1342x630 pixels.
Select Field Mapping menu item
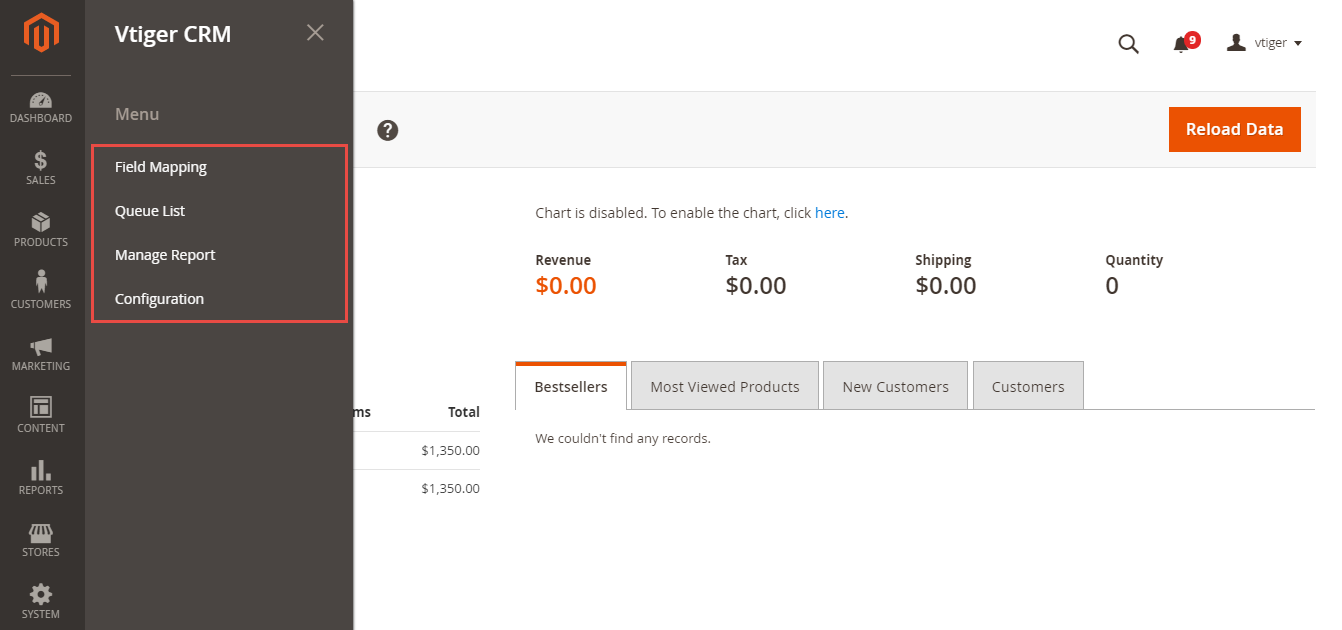coord(161,167)
